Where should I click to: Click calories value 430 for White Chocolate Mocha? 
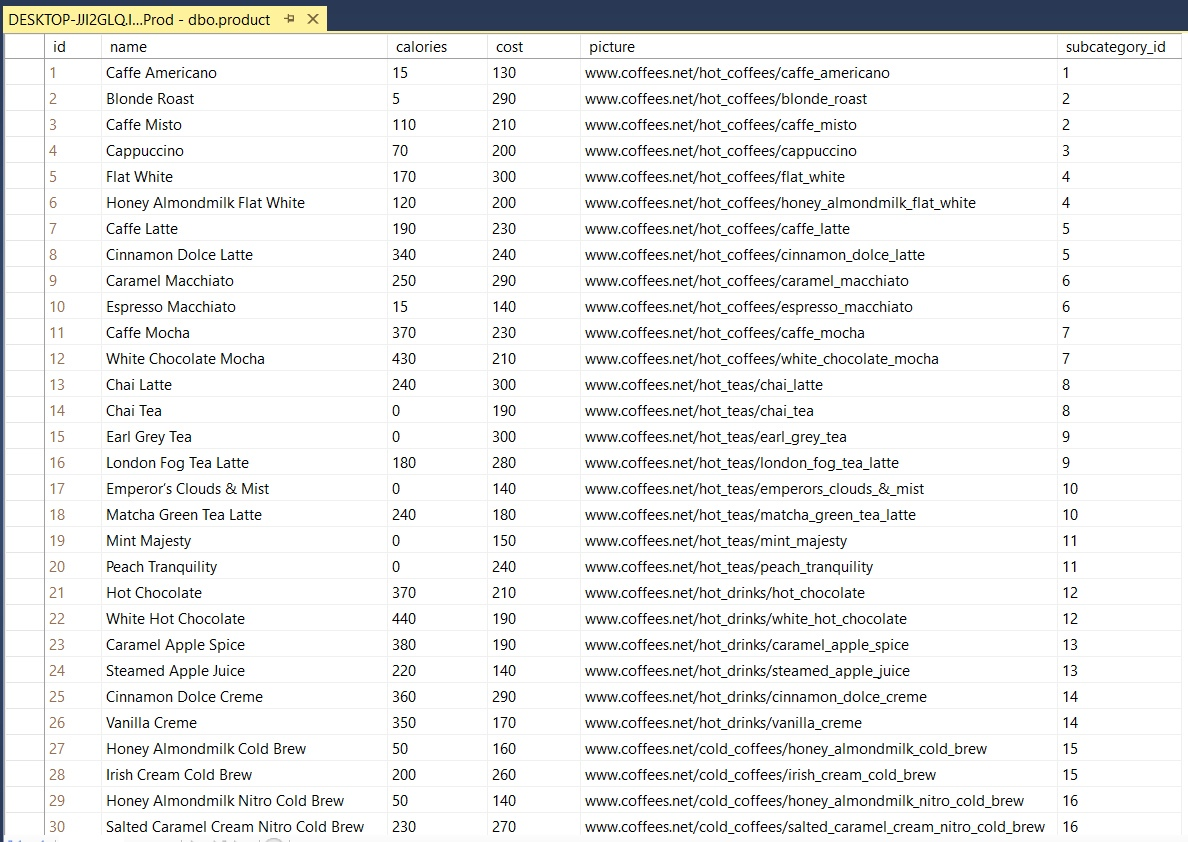click(437, 358)
